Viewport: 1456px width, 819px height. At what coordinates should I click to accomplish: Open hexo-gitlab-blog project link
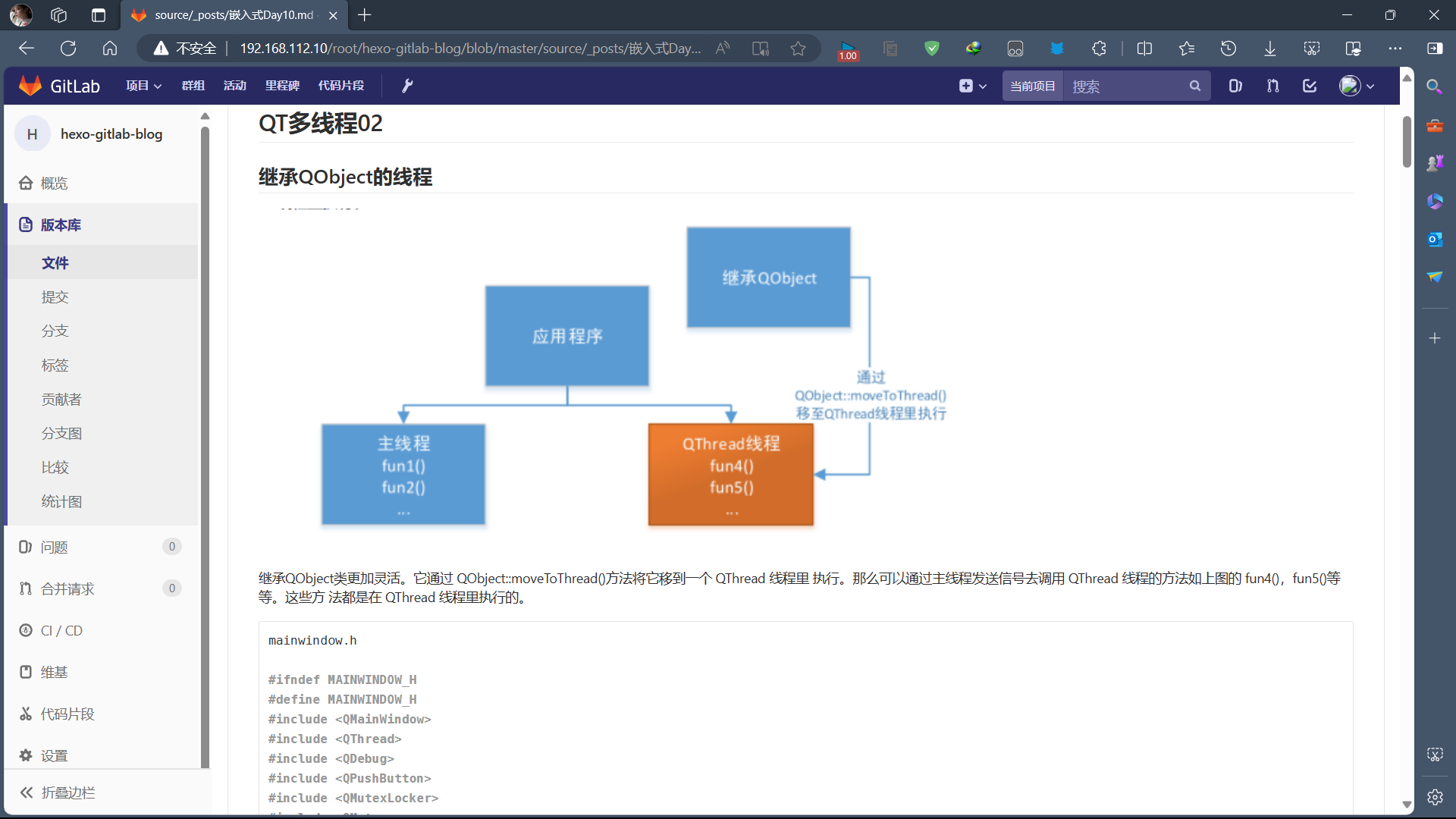click(111, 134)
